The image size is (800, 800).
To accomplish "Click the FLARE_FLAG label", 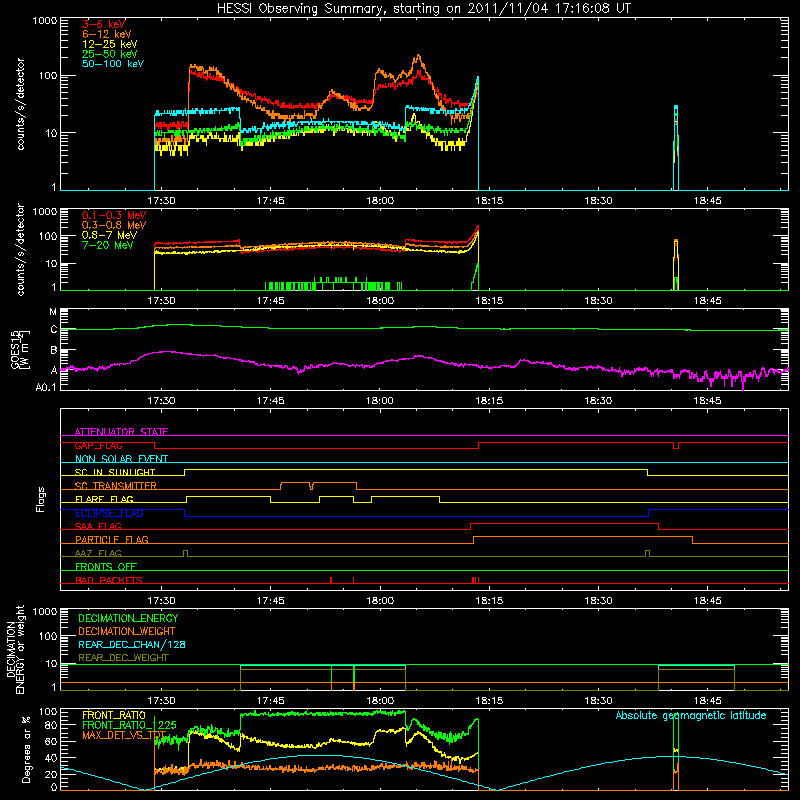I will tap(104, 499).
